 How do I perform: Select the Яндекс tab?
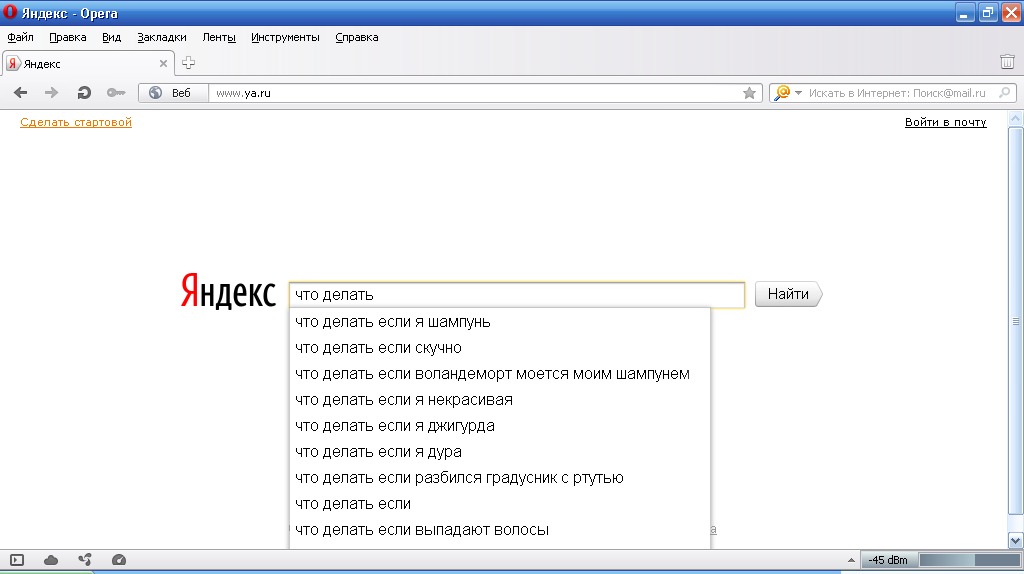[88, 63]
